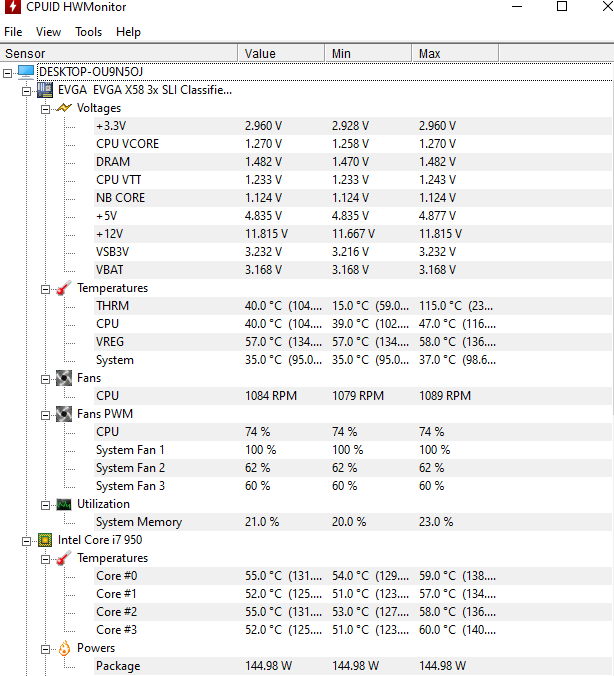Click the CPUID HWMonitor lightning app icon
614x676 pixels.
13,6
